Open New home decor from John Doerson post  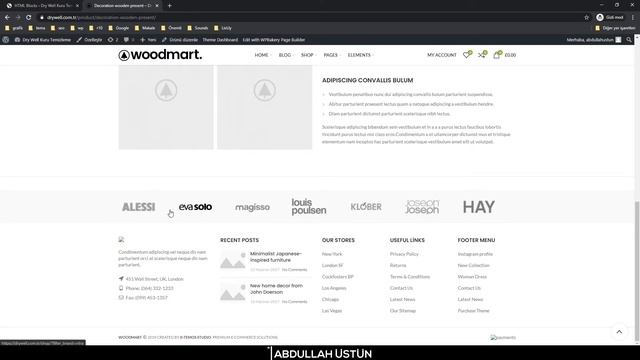276,289
